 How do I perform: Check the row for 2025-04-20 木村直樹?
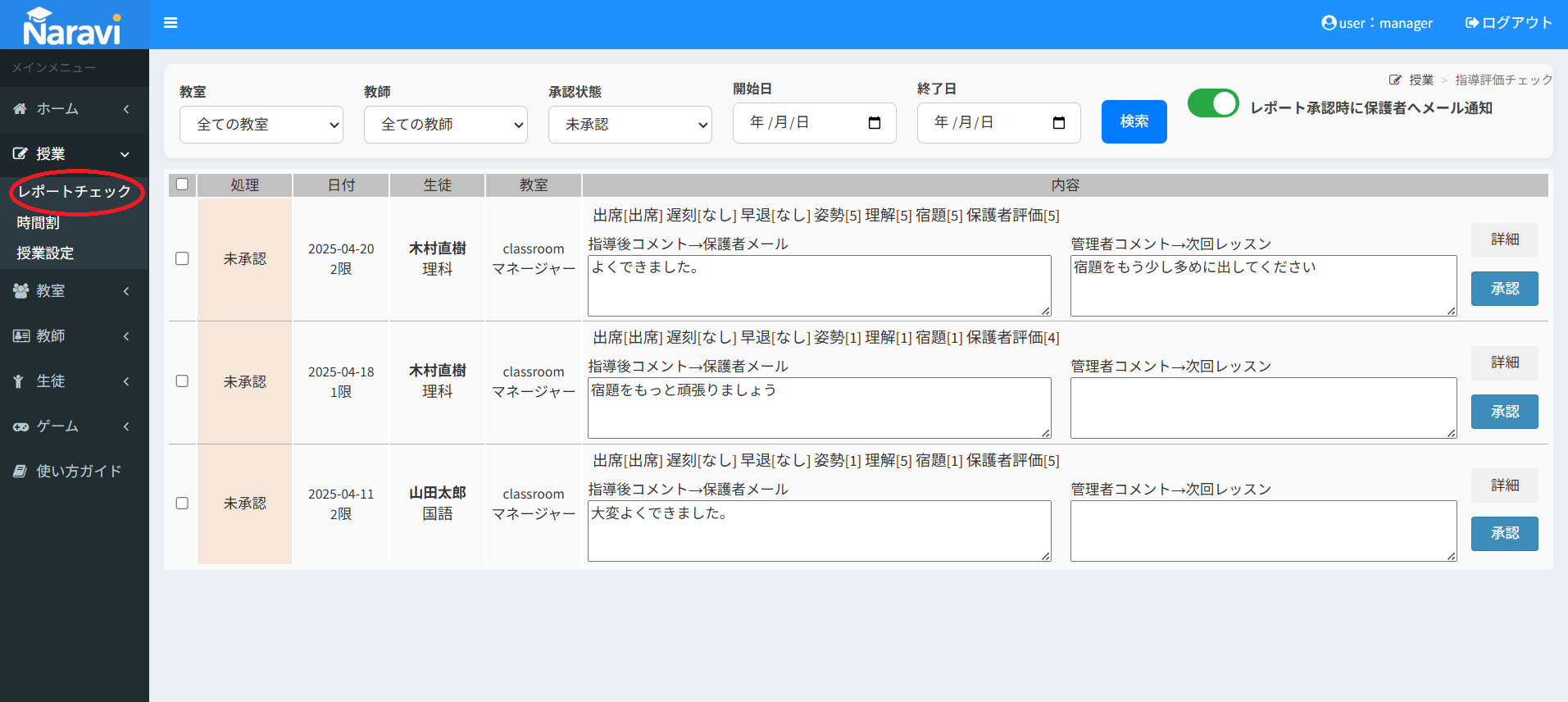(x=182, y=258)
